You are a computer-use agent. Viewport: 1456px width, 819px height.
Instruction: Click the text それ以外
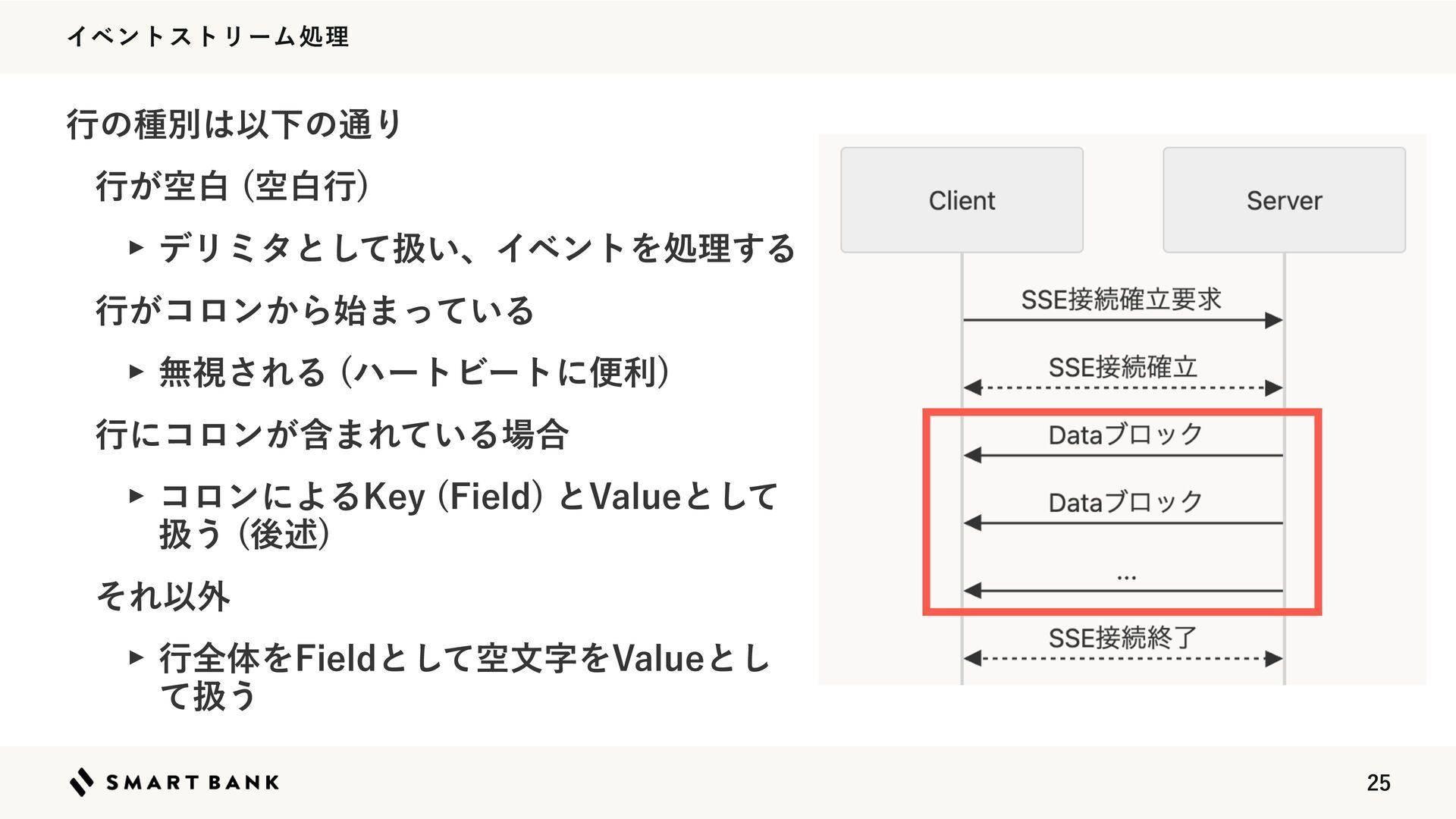(163, 596)
